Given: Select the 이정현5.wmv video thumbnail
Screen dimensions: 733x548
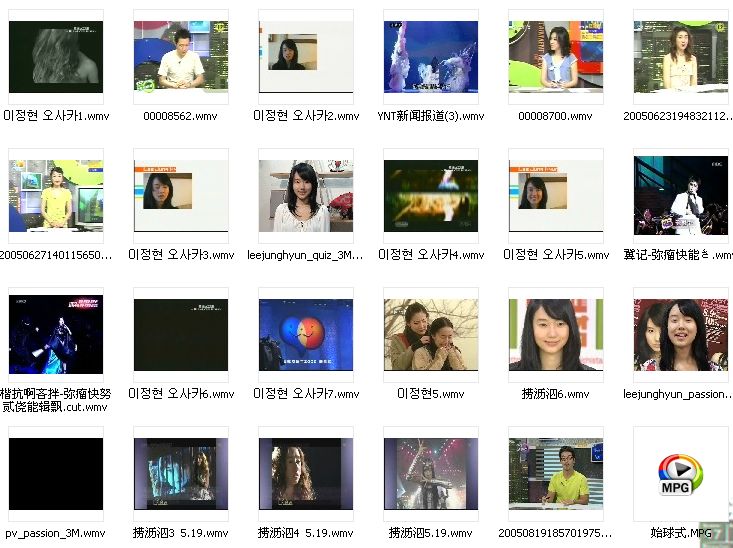Looking at the screenshot, I should coord(431,335).
